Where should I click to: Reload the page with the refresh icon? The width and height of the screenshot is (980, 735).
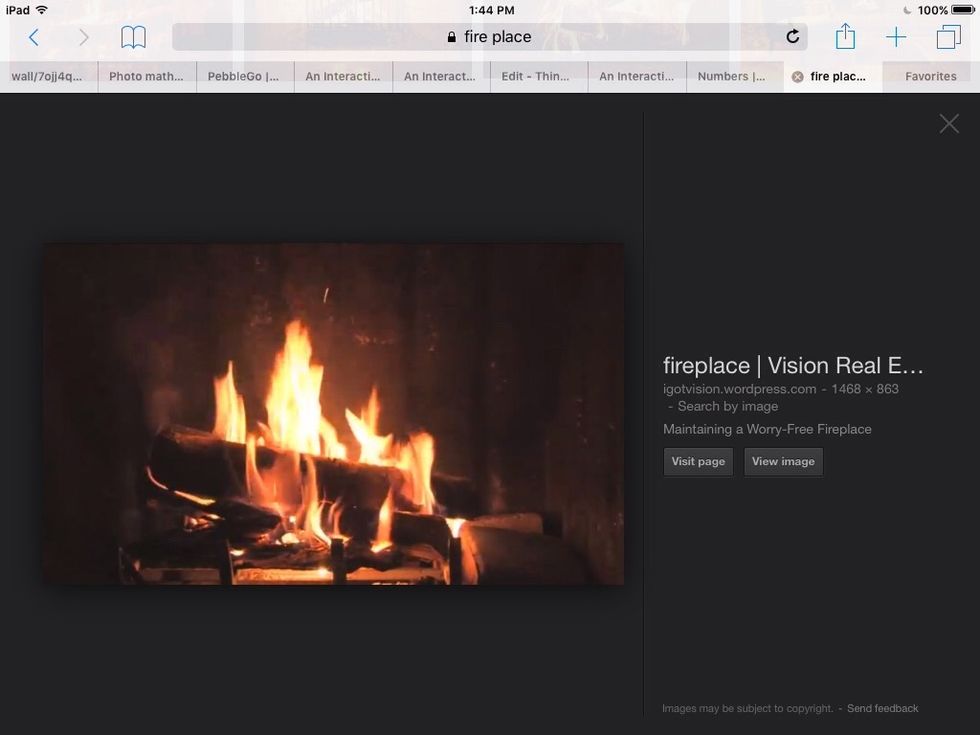[x=792, y=36]
